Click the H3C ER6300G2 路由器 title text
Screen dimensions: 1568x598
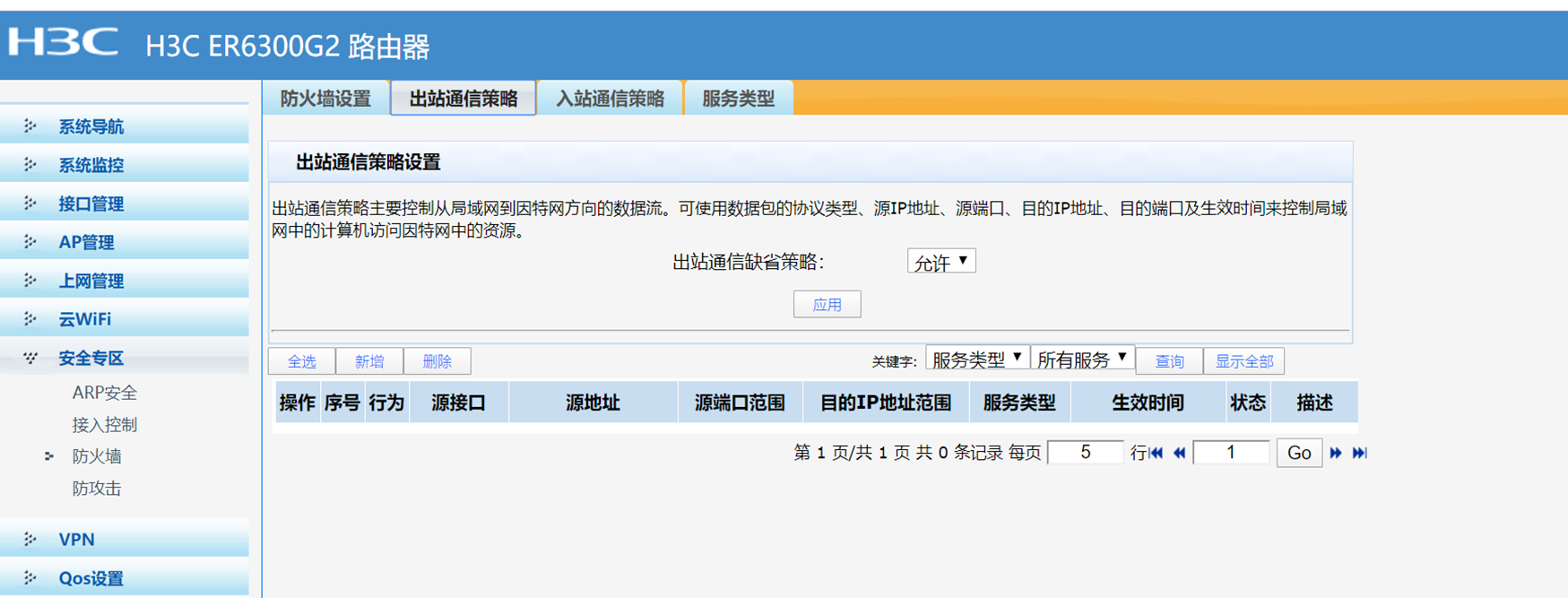[x=288, y=47]
